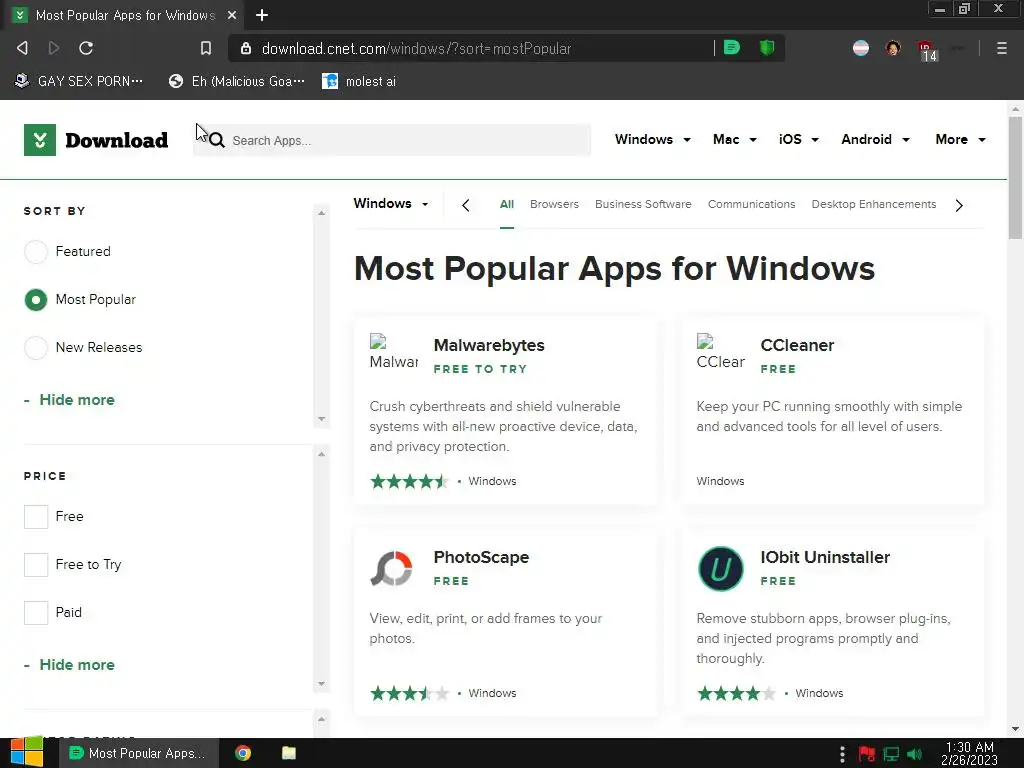The image size is (1024, 768).
Task: Switch to the Browsers category tab
Action: point(554,204)
